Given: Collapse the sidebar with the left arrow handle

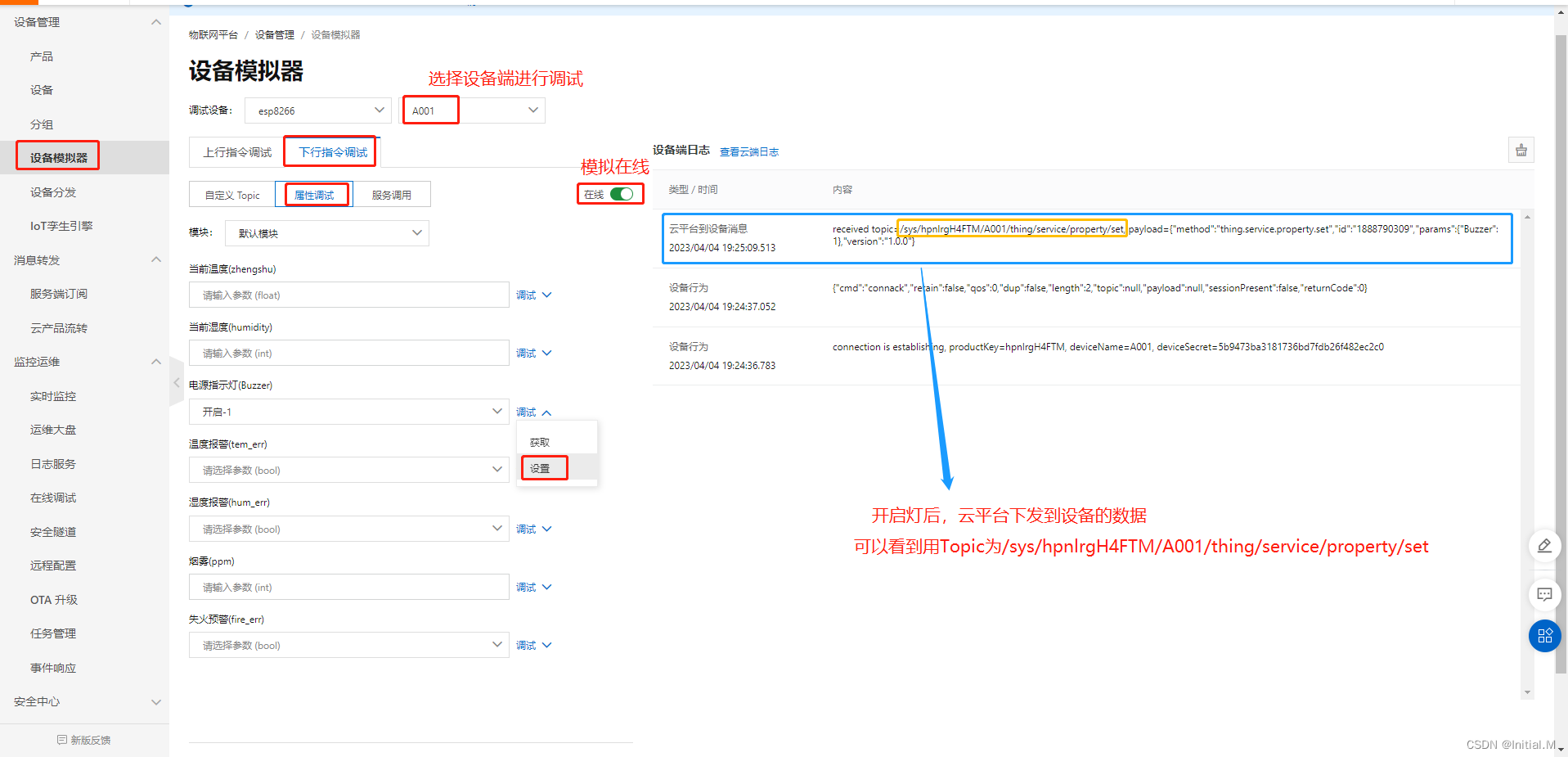Looking at the screenshot, I should 177,382.
